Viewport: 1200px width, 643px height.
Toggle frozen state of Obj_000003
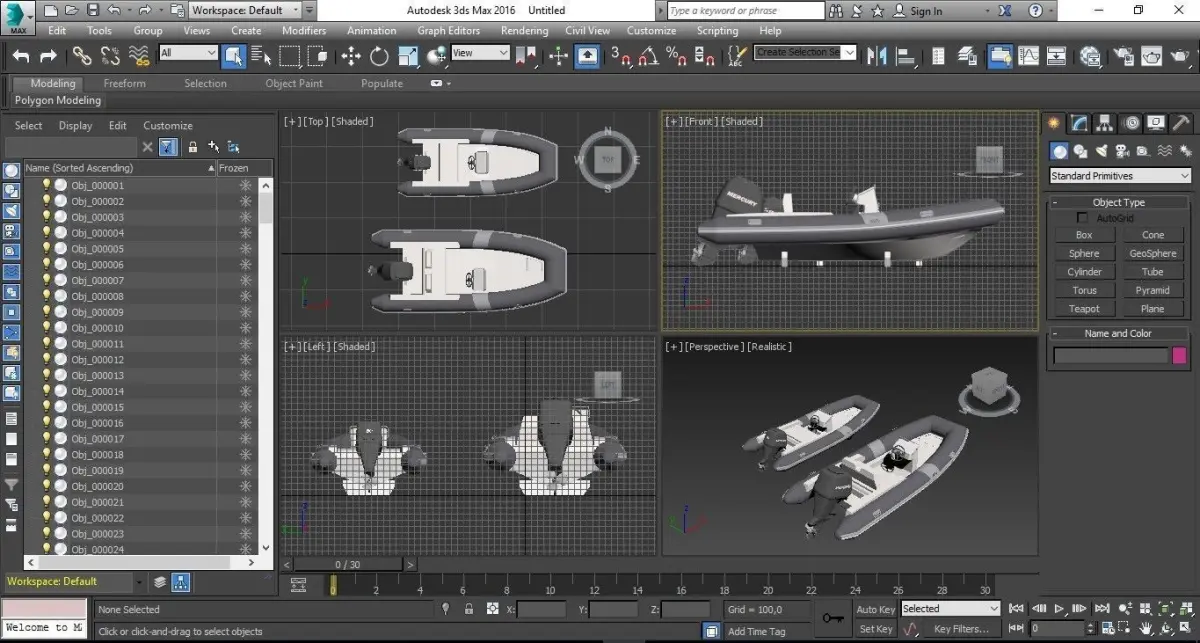coord(245,217)
